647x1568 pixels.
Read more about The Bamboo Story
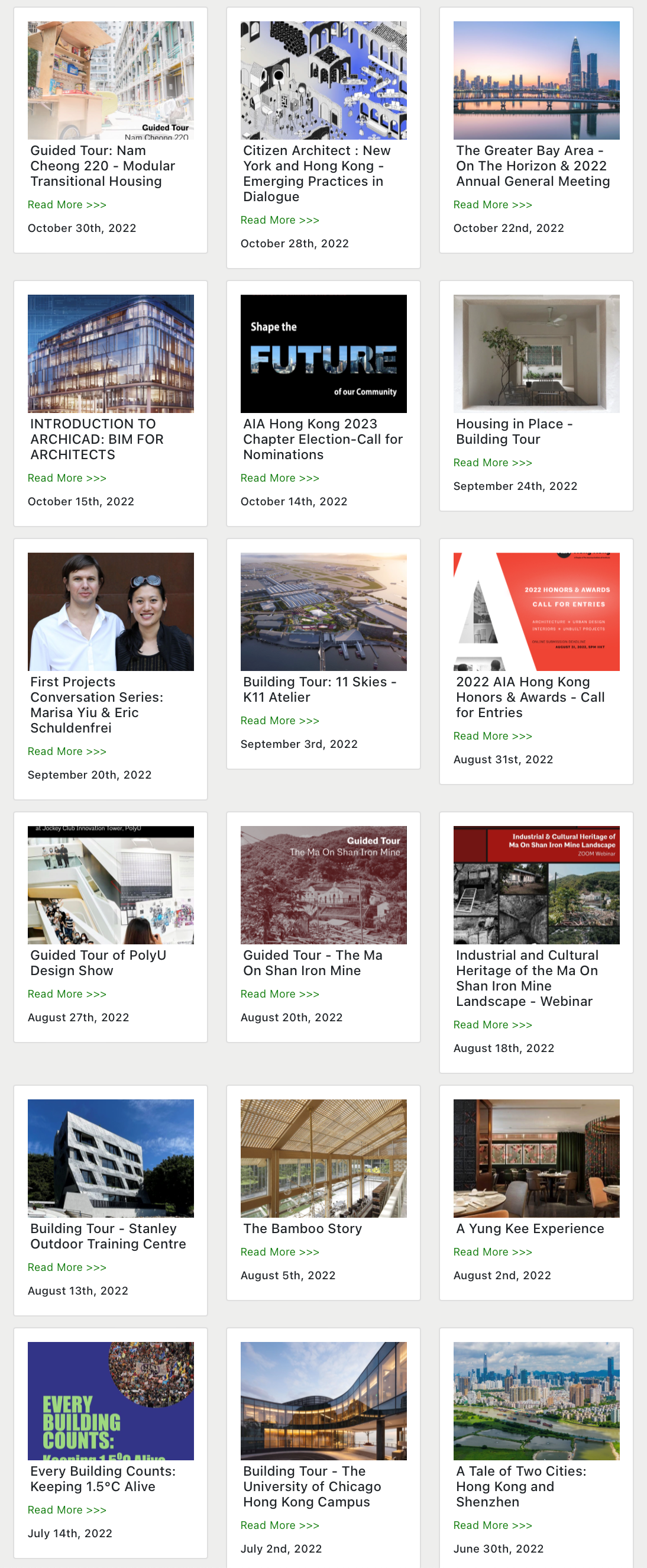(x=280, y=1252)
